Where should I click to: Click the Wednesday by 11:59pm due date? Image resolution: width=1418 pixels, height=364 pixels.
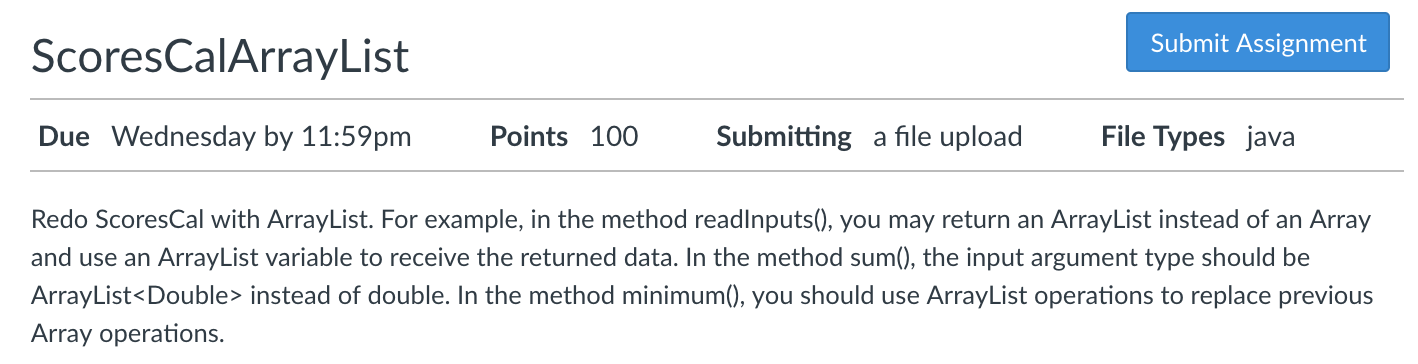coord(262,137)
